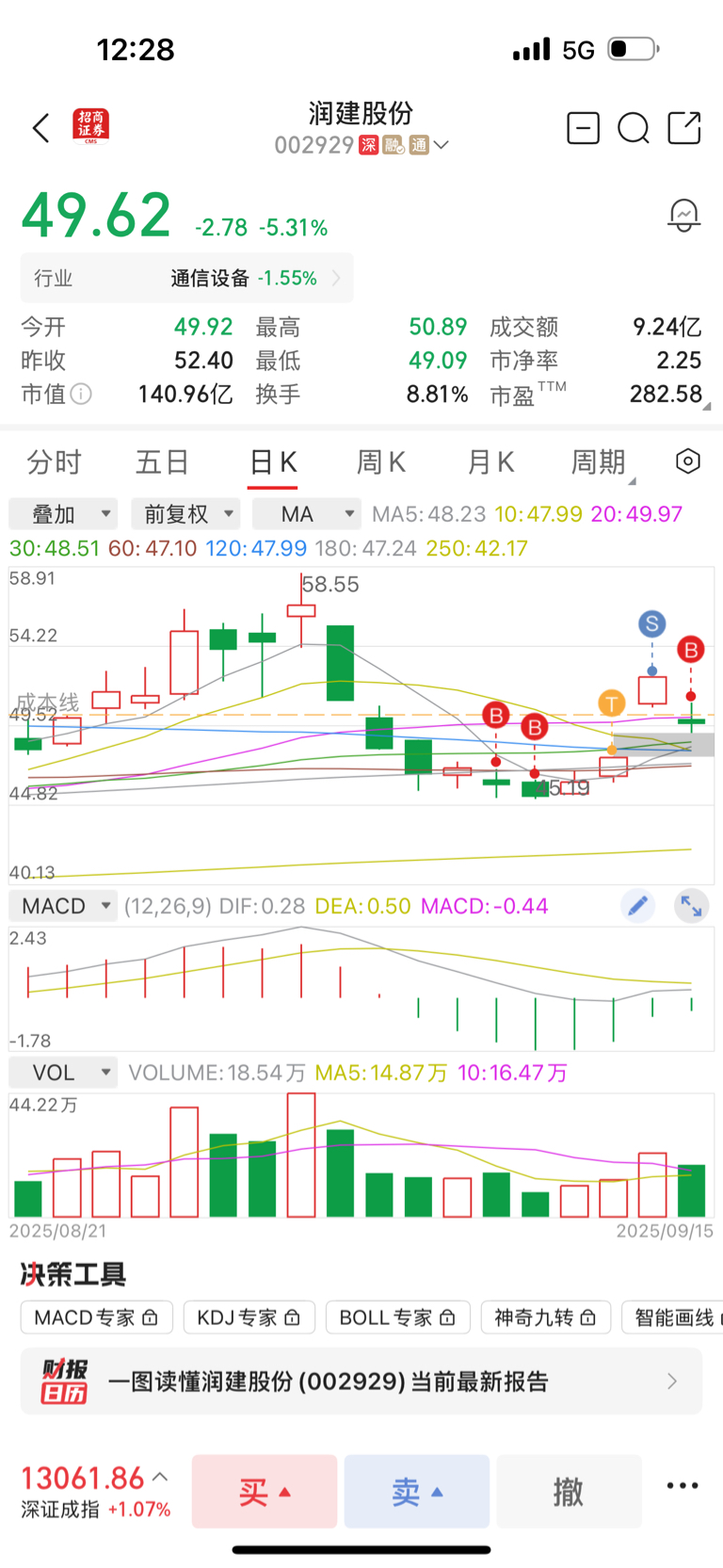Tap the 买 buy button
Image resolution: width=723 pixels, height=1568 pixels.
[x=265, y=1491]
